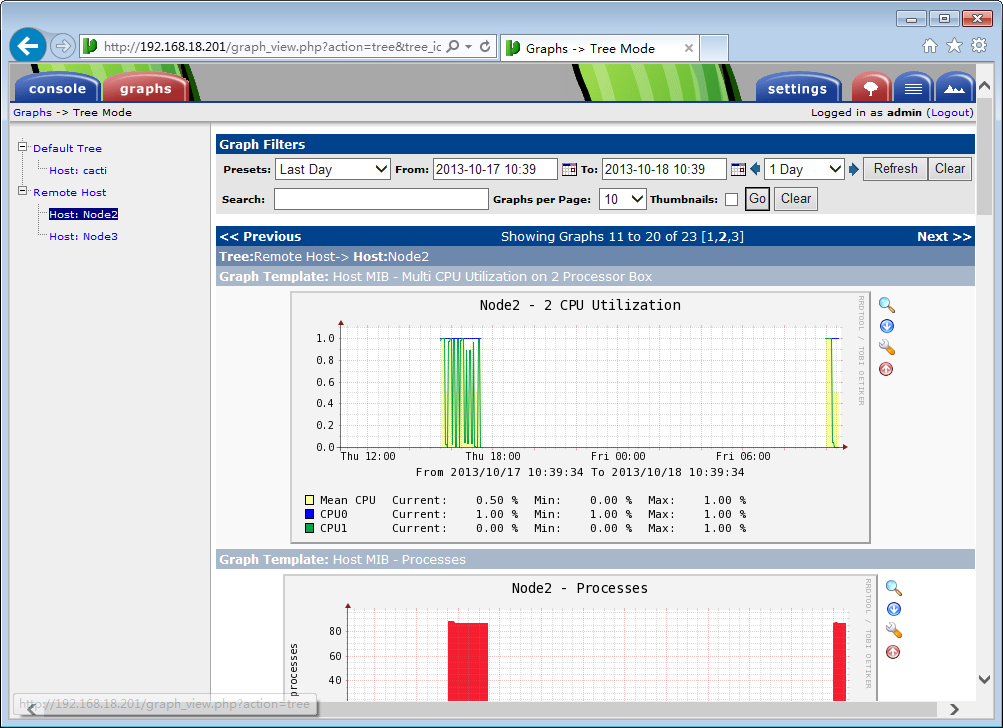The width and height of the screenshot is (1003, 728).
Task: Open the To date calendar picker
Action: click(738, 170)
